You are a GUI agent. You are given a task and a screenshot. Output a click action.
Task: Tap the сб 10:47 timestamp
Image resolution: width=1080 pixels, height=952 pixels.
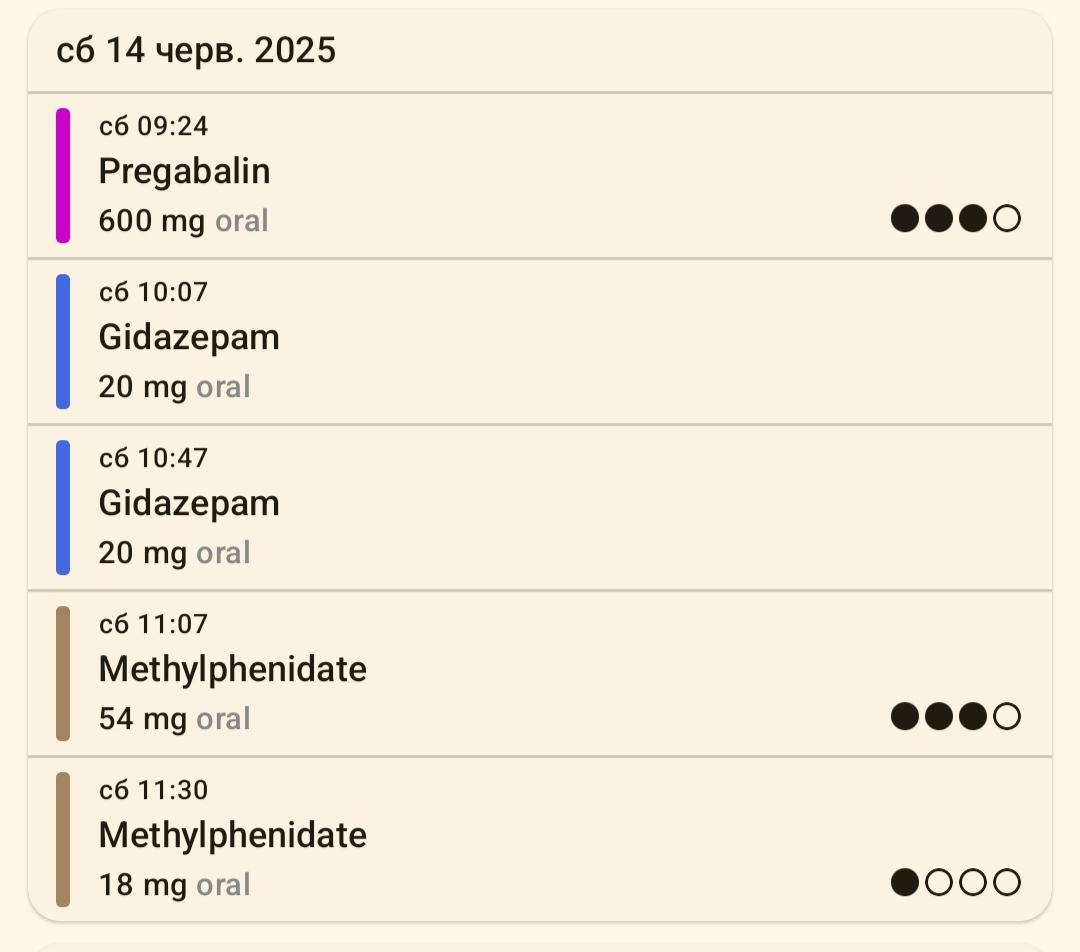coord(153,458)
